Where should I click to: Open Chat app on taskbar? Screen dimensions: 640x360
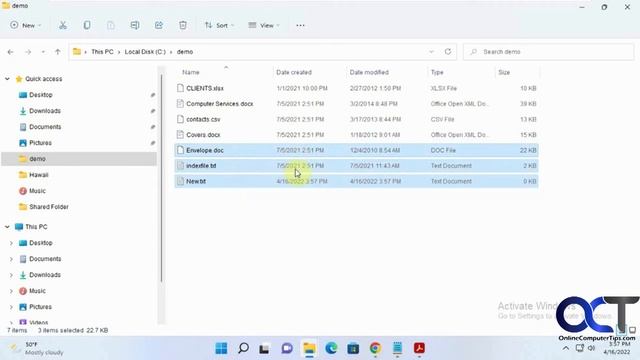click(287, 348)
